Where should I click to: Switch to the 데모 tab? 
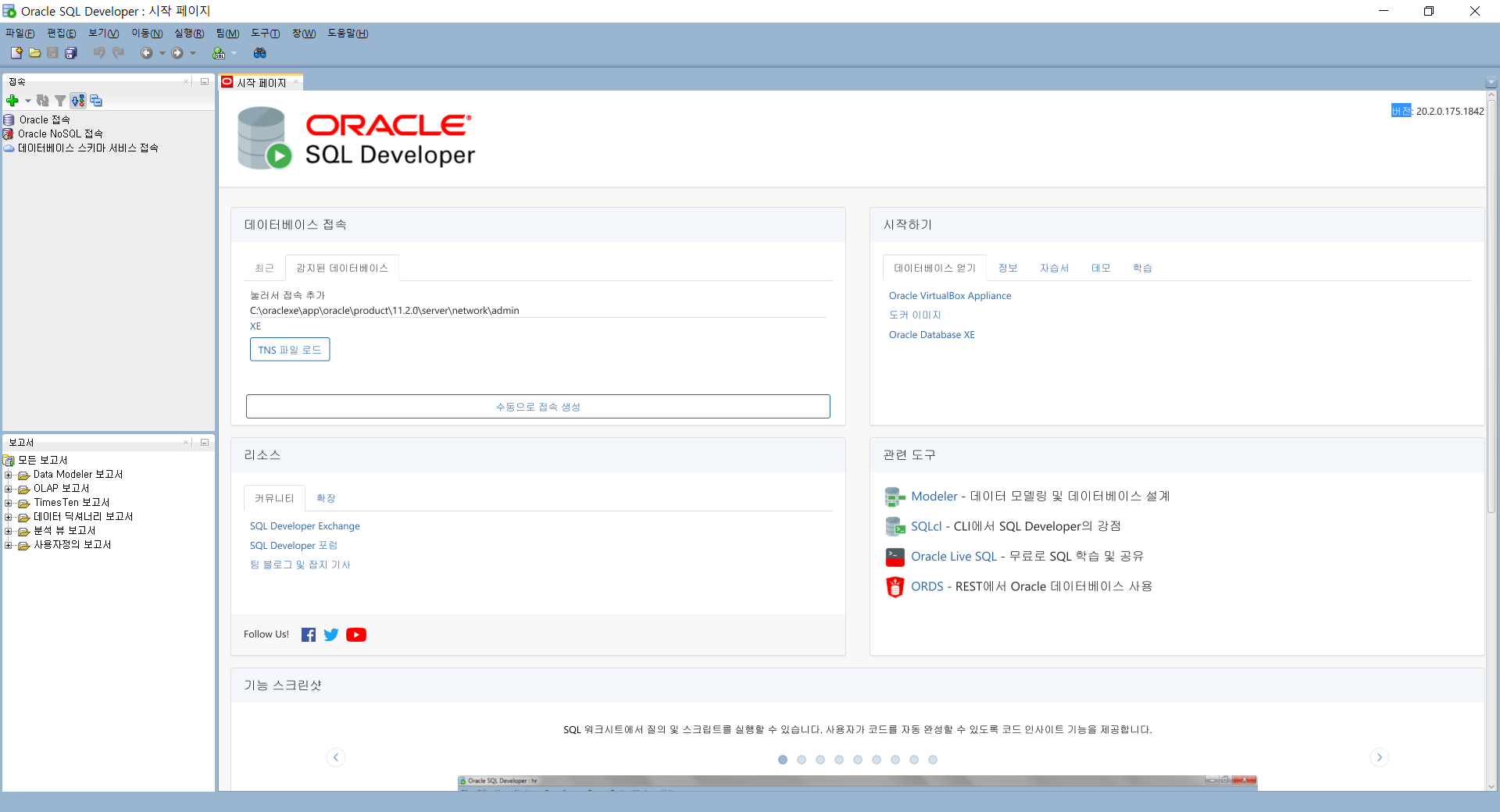(1101, 268)
